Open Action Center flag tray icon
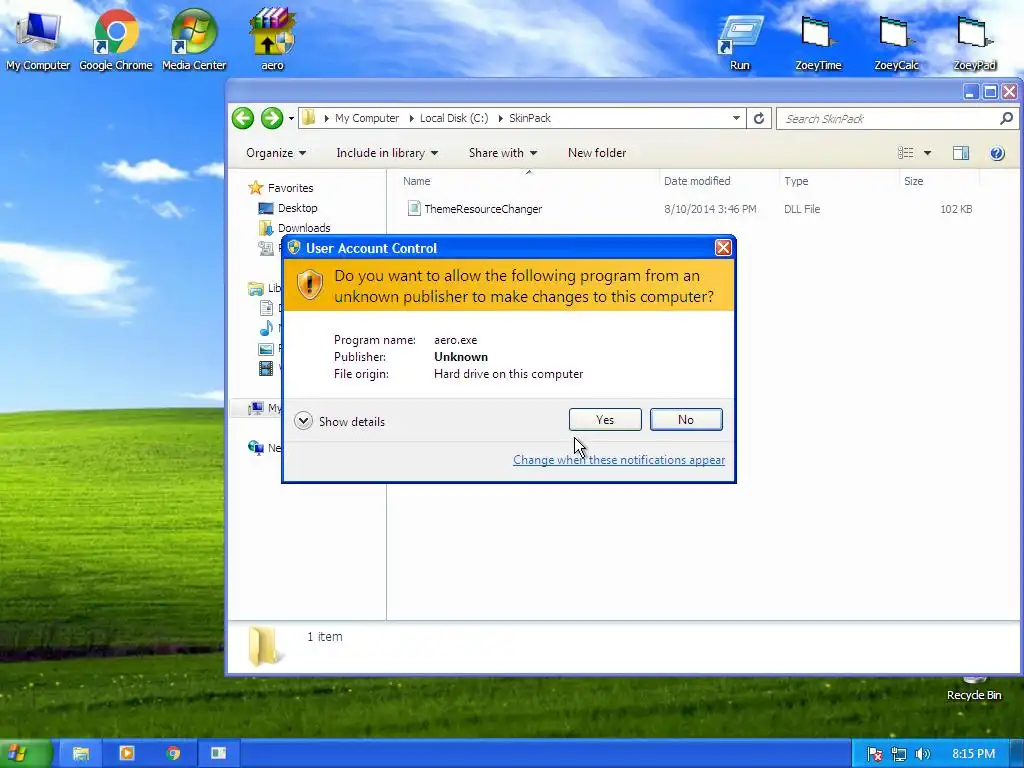 [x=874, y=754]
